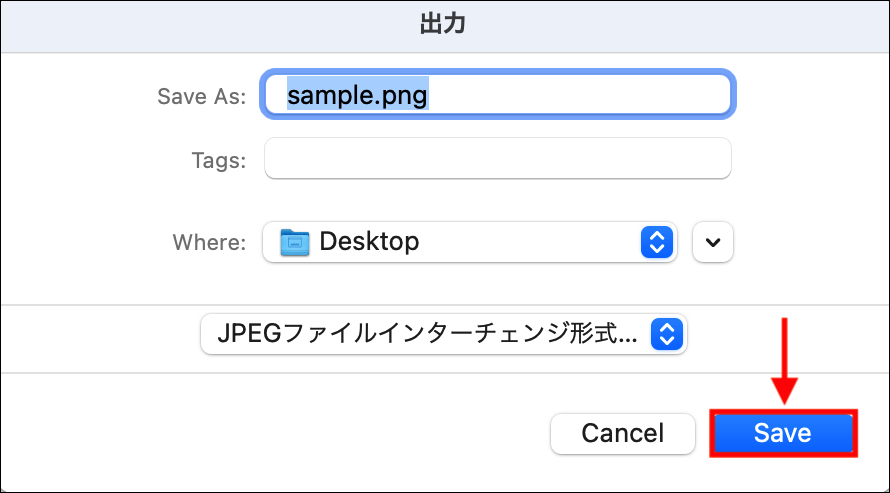The width and height of the screenshot is (890, 493).
Task: Click the "Save As:" label
Action: pyautogui.click(x=201, y=96)
